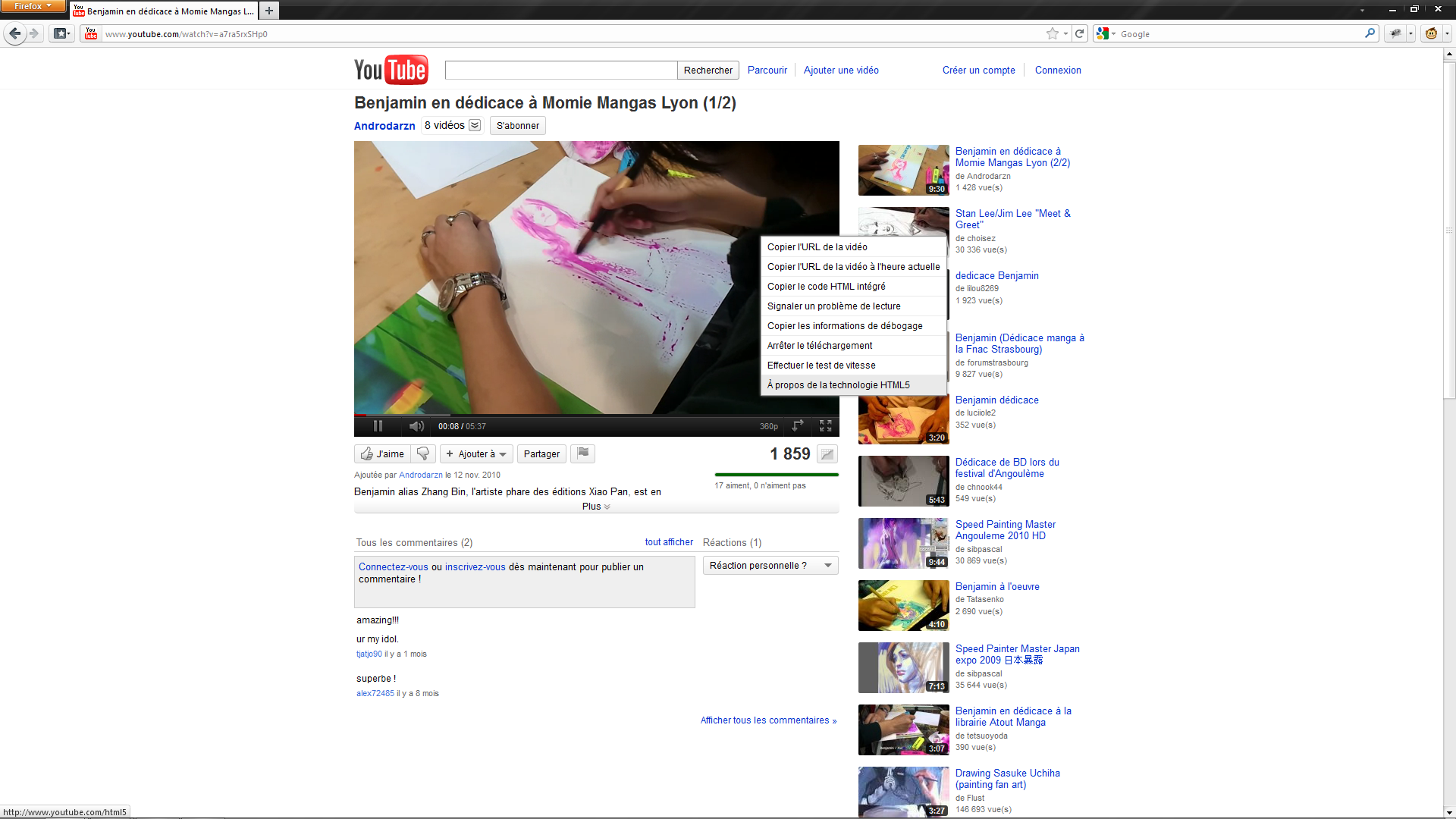Expand the Ajouter à dropdown
This screenshot has height=819, width=1456.
[477, 453]
